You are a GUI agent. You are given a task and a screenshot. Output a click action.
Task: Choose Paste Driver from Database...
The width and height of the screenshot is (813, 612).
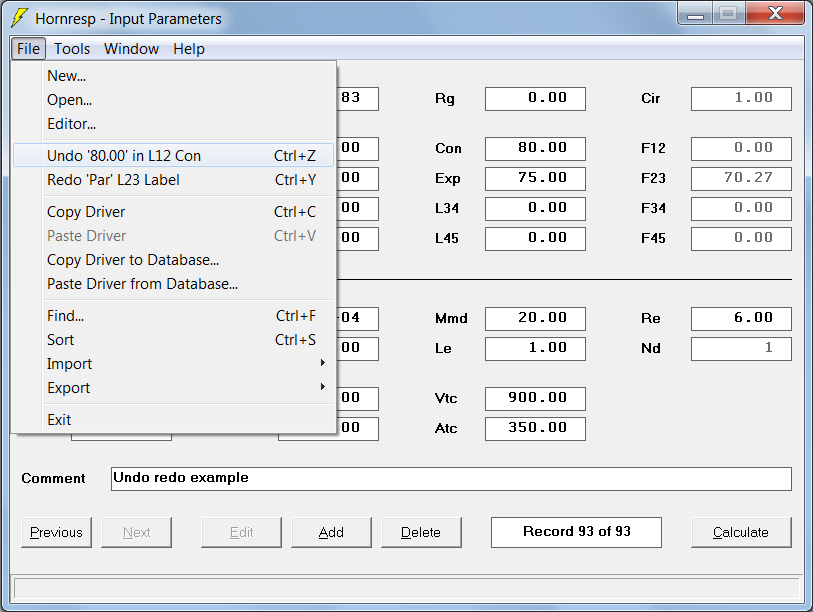(174, 284)
